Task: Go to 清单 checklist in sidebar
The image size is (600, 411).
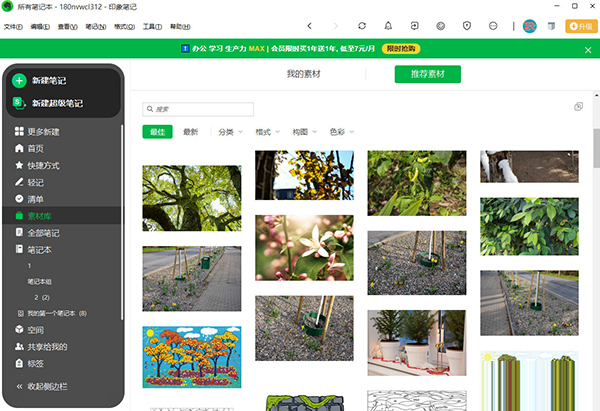Action: (36, 199)
